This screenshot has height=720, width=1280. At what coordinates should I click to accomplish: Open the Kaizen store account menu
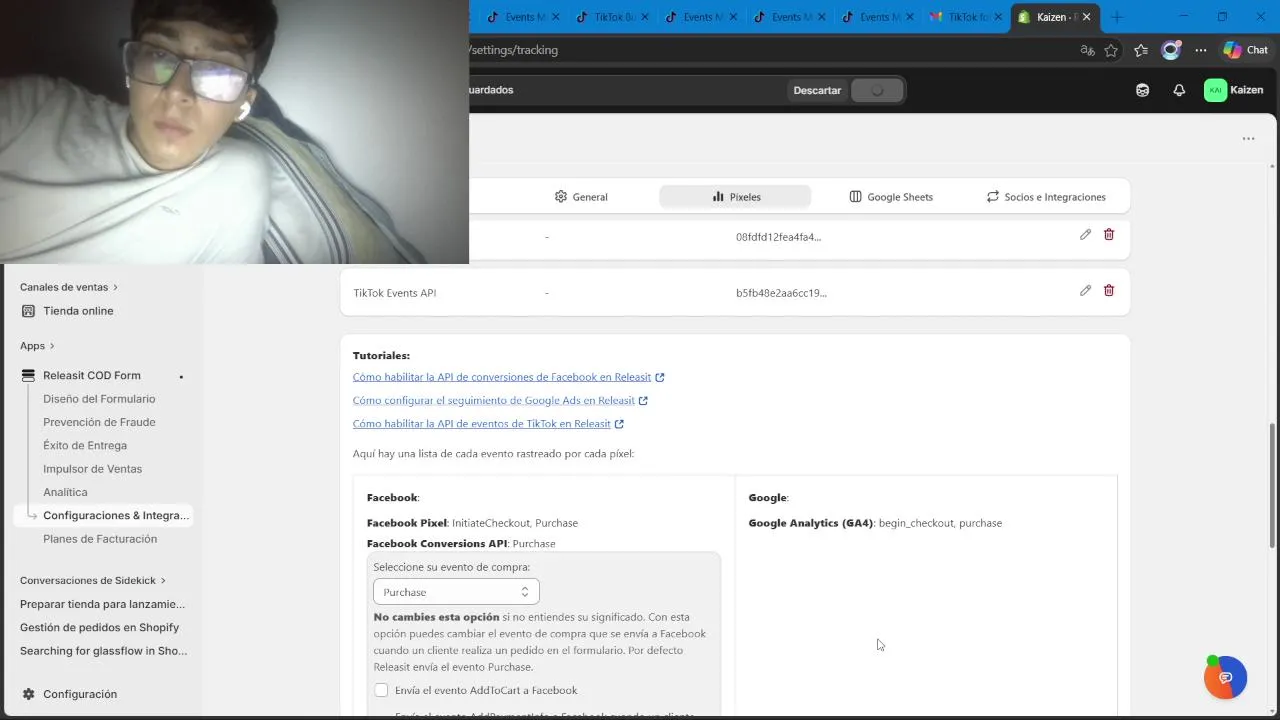tap(1234, 90)
